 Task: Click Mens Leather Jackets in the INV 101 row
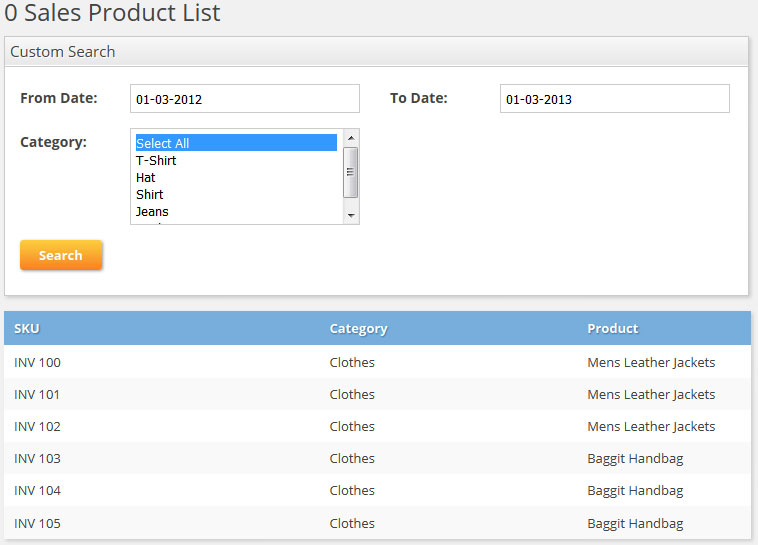coord(651,394)
